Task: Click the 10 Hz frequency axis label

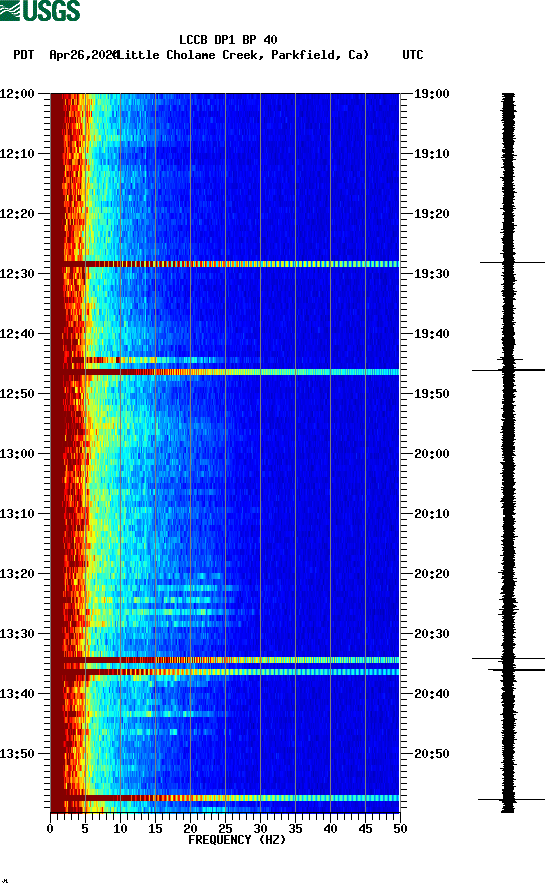Action: tap(120, 829)
